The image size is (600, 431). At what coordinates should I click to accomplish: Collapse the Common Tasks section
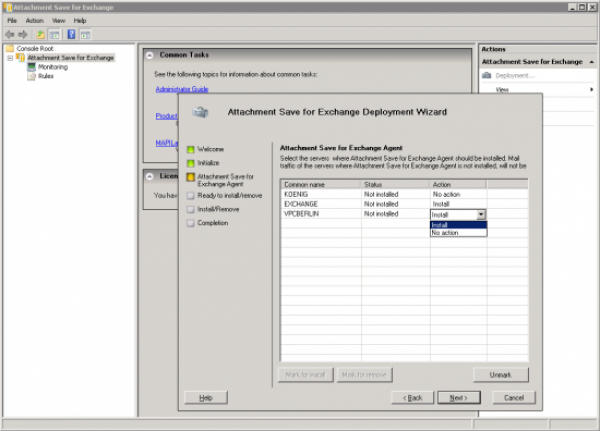(x=149, y=54)
